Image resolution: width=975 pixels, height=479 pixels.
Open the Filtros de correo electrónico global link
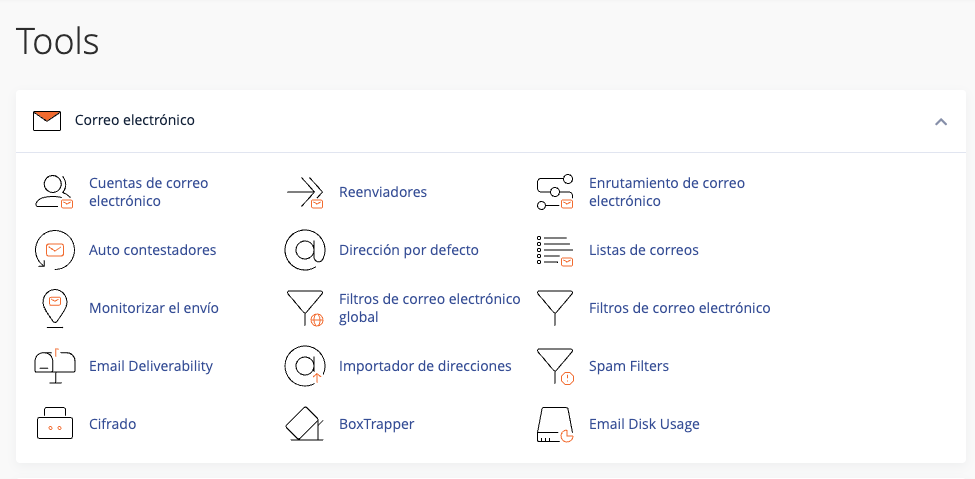click(429, 308)
